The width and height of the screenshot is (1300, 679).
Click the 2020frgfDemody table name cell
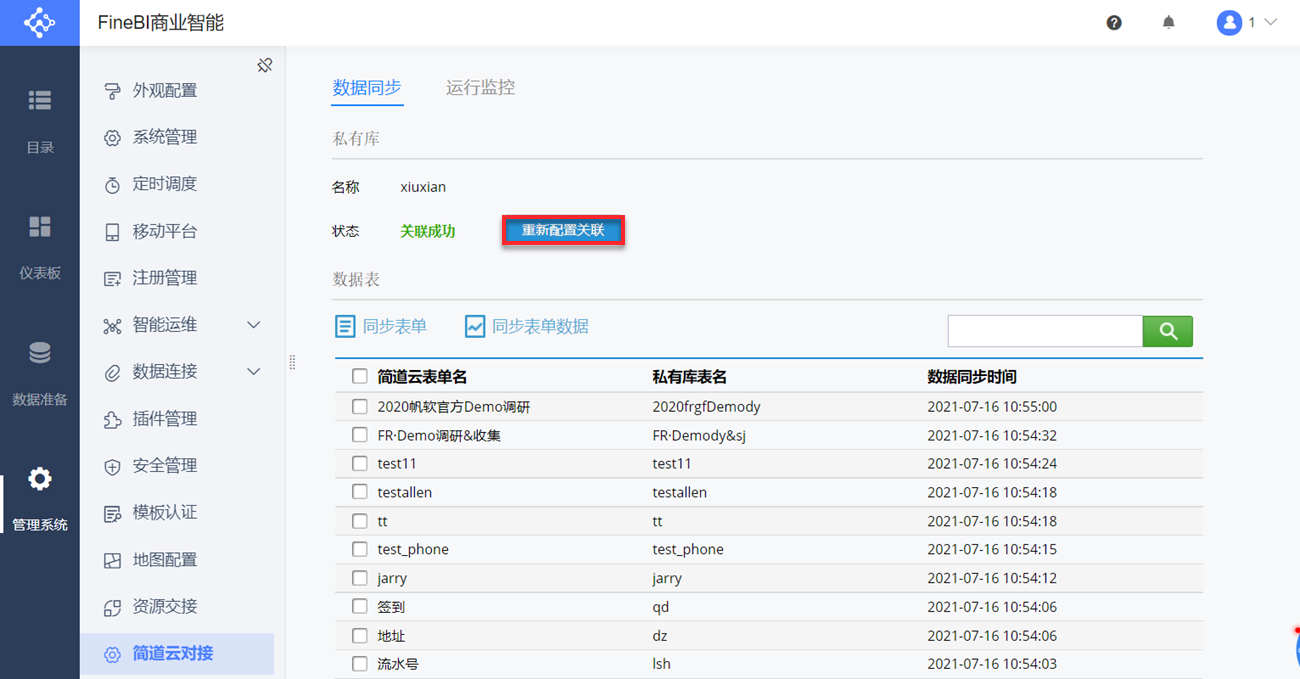706,407
